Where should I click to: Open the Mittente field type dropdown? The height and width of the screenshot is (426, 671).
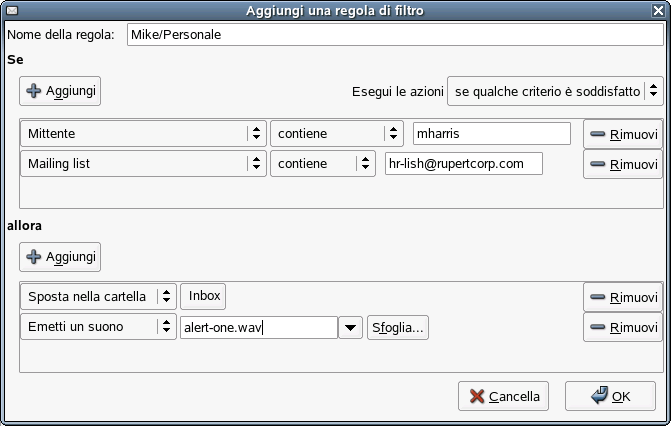(142, 134)
